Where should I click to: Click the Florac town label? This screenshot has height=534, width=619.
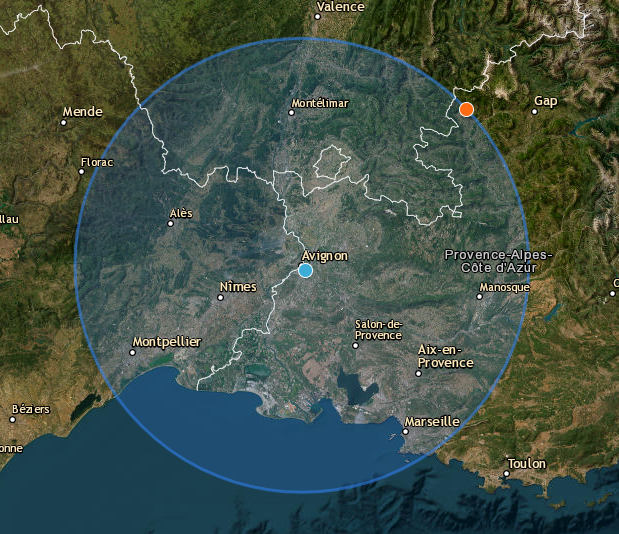[x=97, y=161]
